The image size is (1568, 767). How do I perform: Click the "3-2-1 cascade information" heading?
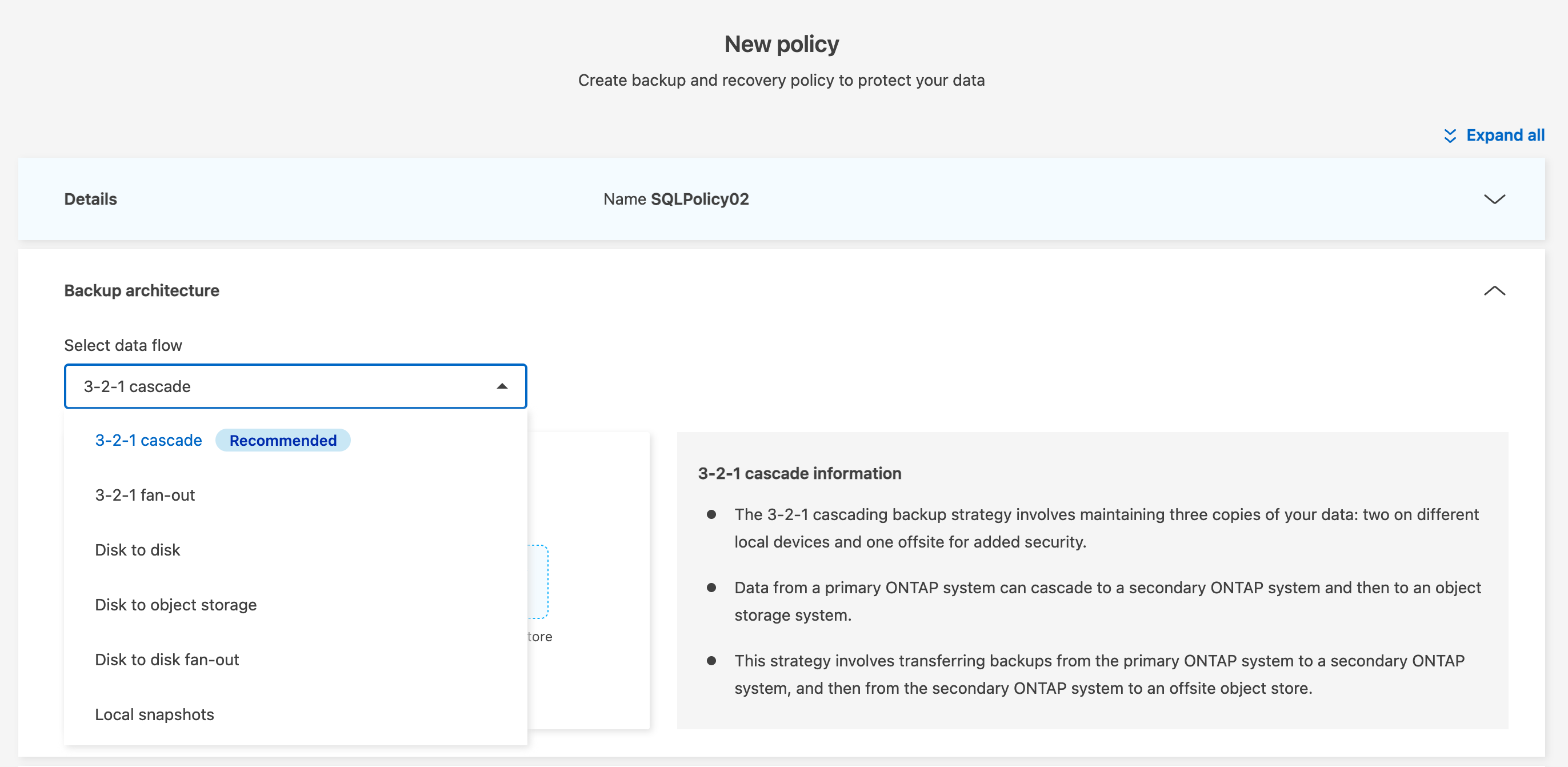pos(799,474)
